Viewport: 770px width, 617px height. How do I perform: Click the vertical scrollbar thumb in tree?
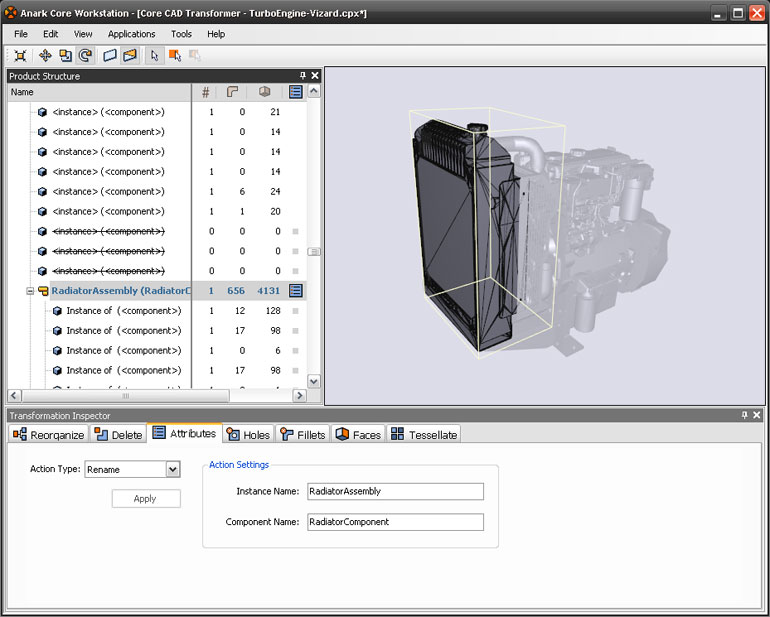pyautogui.click(x=314, y=252)
